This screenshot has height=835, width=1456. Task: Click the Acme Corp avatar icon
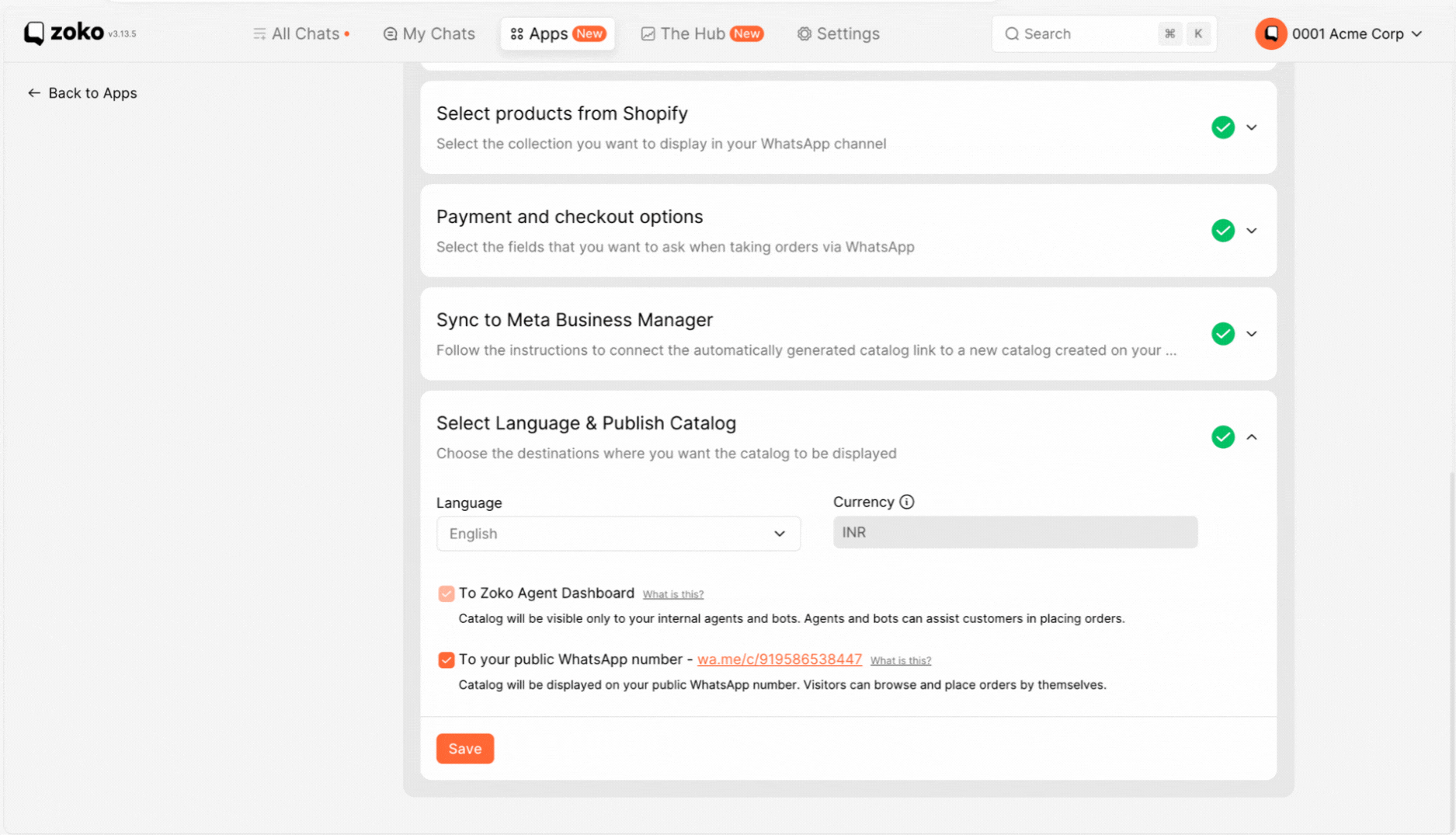click(1270, 33)
